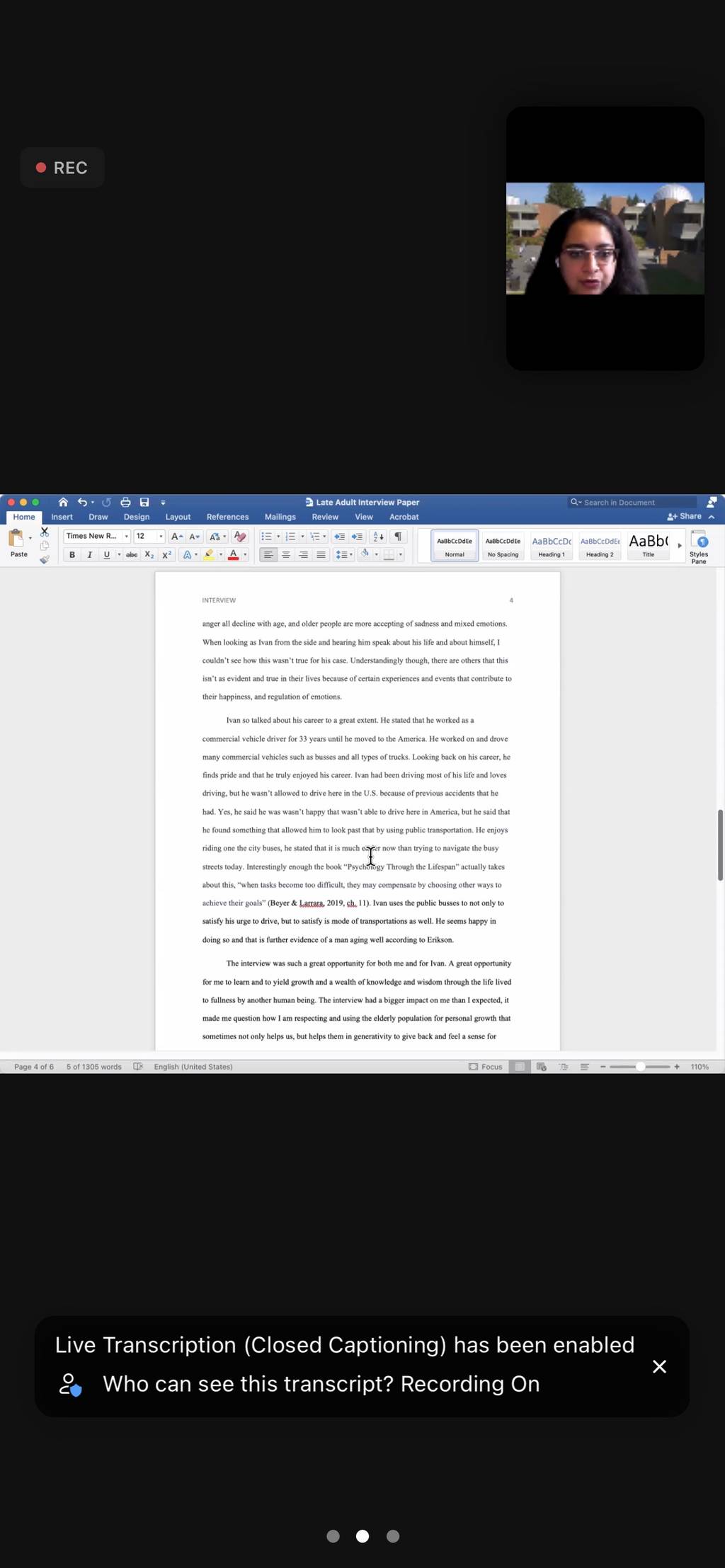Click the Print icon
This screenshot has height=1568, width=725.
[125, 502]
